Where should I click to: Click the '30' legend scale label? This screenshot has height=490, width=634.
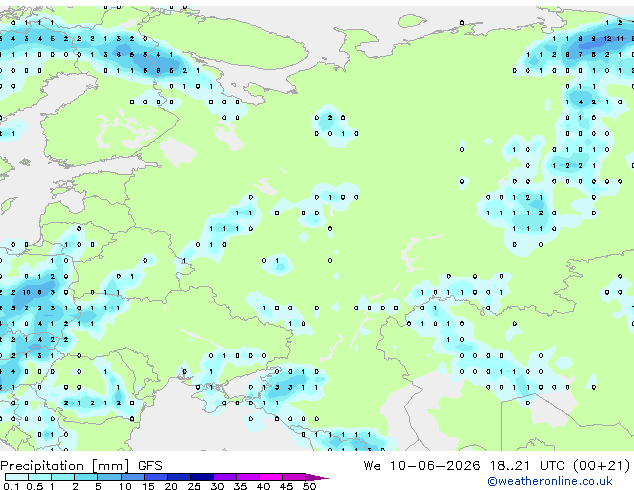(217, 486)
